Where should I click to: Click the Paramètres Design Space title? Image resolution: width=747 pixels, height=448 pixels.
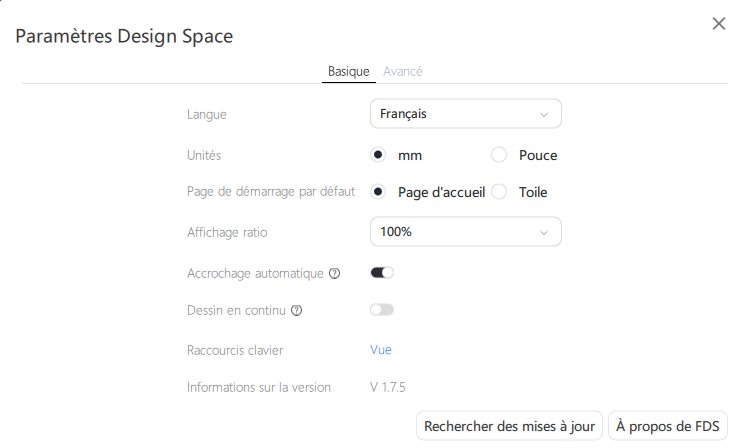[x=124, y=37]
